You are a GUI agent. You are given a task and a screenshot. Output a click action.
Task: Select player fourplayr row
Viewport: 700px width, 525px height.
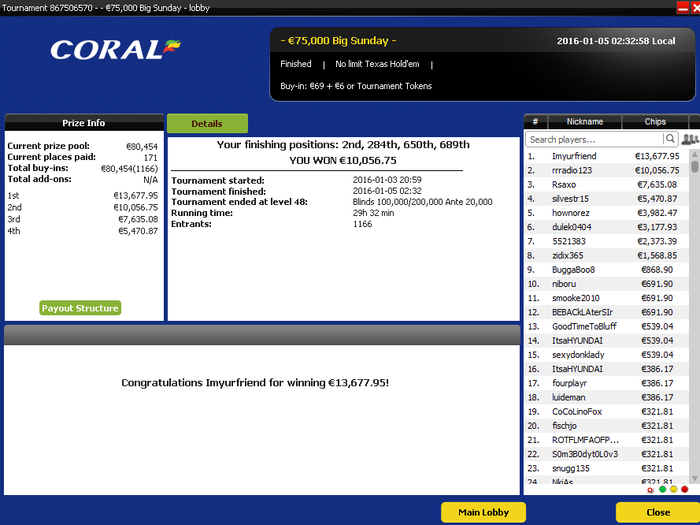607,383
